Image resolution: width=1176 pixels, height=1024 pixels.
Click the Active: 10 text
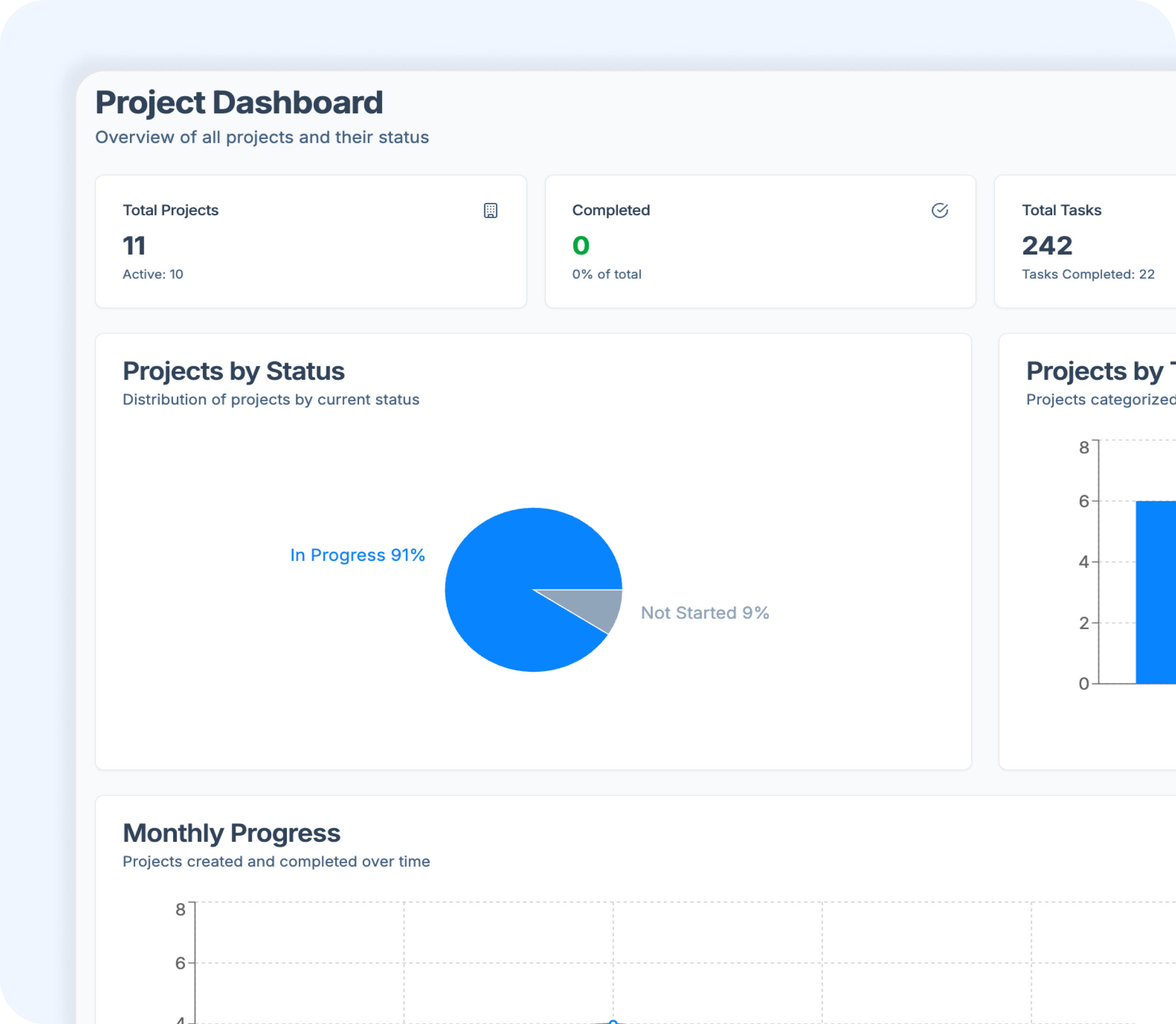click(x=153, y=274)
